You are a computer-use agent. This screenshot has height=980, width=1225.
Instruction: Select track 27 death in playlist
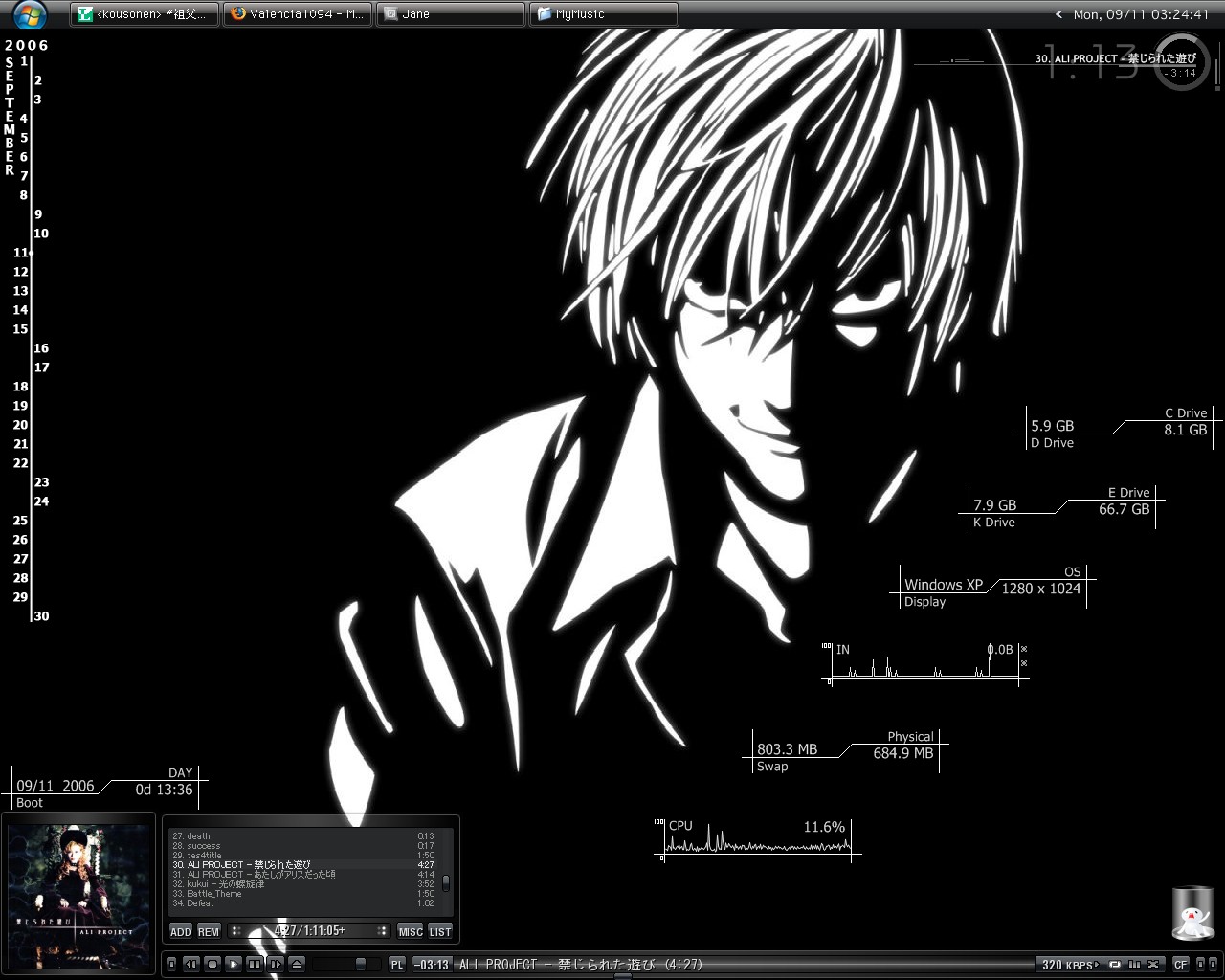tap(303, 836)
